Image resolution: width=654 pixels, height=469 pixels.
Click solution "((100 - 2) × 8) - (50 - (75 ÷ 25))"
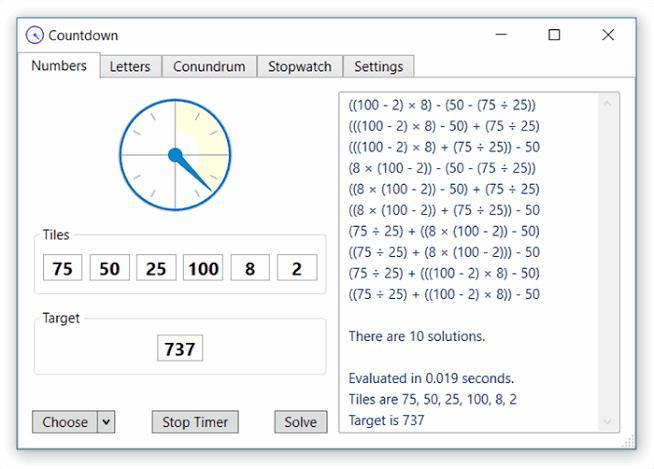(x=442, y=105)
